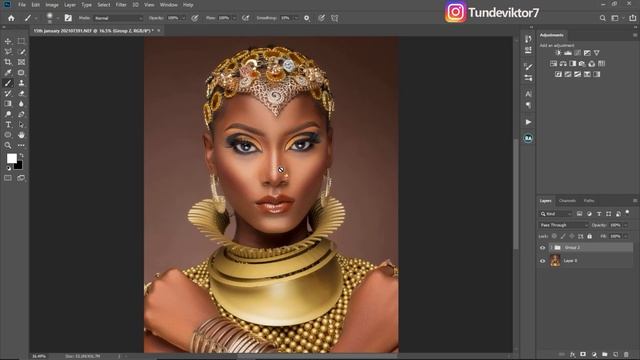The height and width of the screenshot is (360, 640).
Task: Open the Window menu
Action: 169,5
